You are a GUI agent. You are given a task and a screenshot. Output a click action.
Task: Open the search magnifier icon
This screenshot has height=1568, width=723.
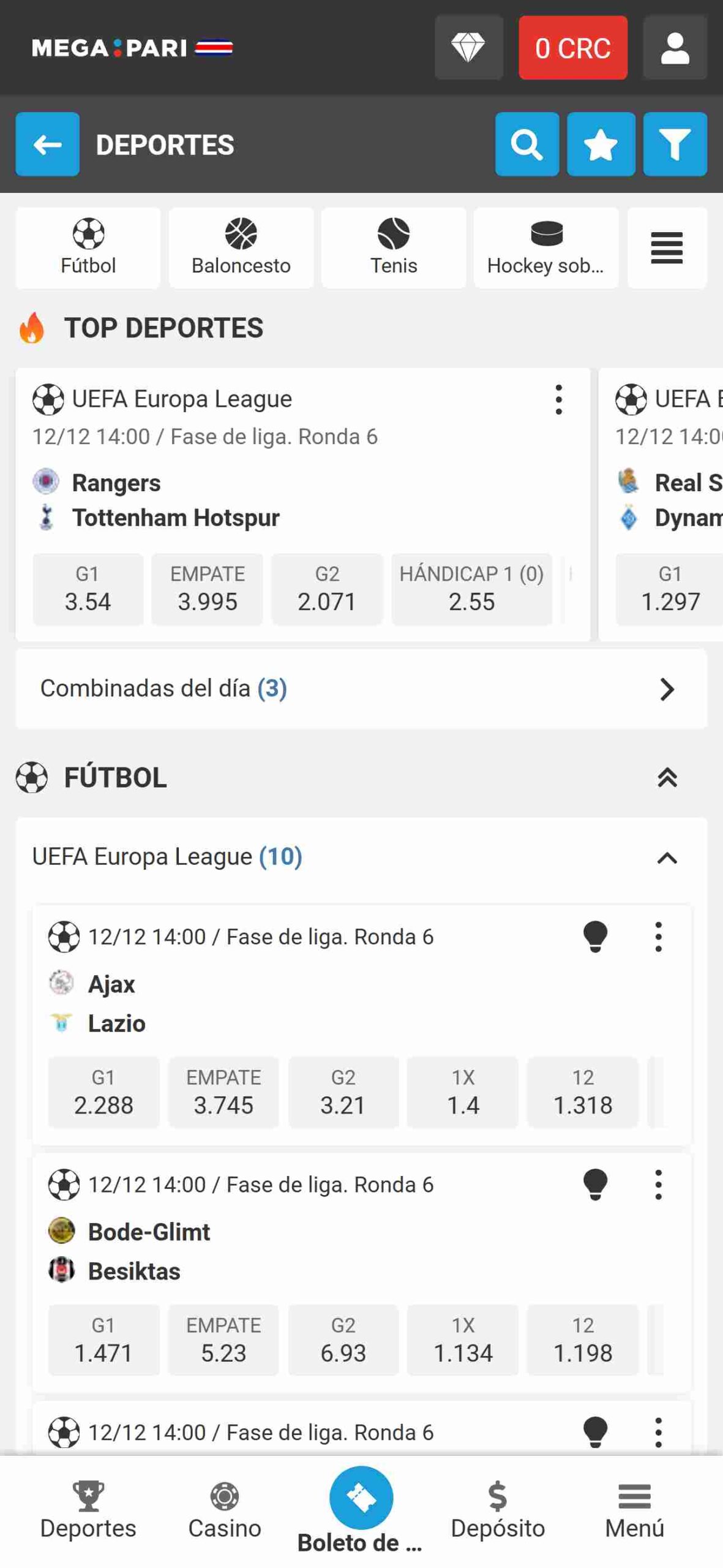(x=526, y=145)
